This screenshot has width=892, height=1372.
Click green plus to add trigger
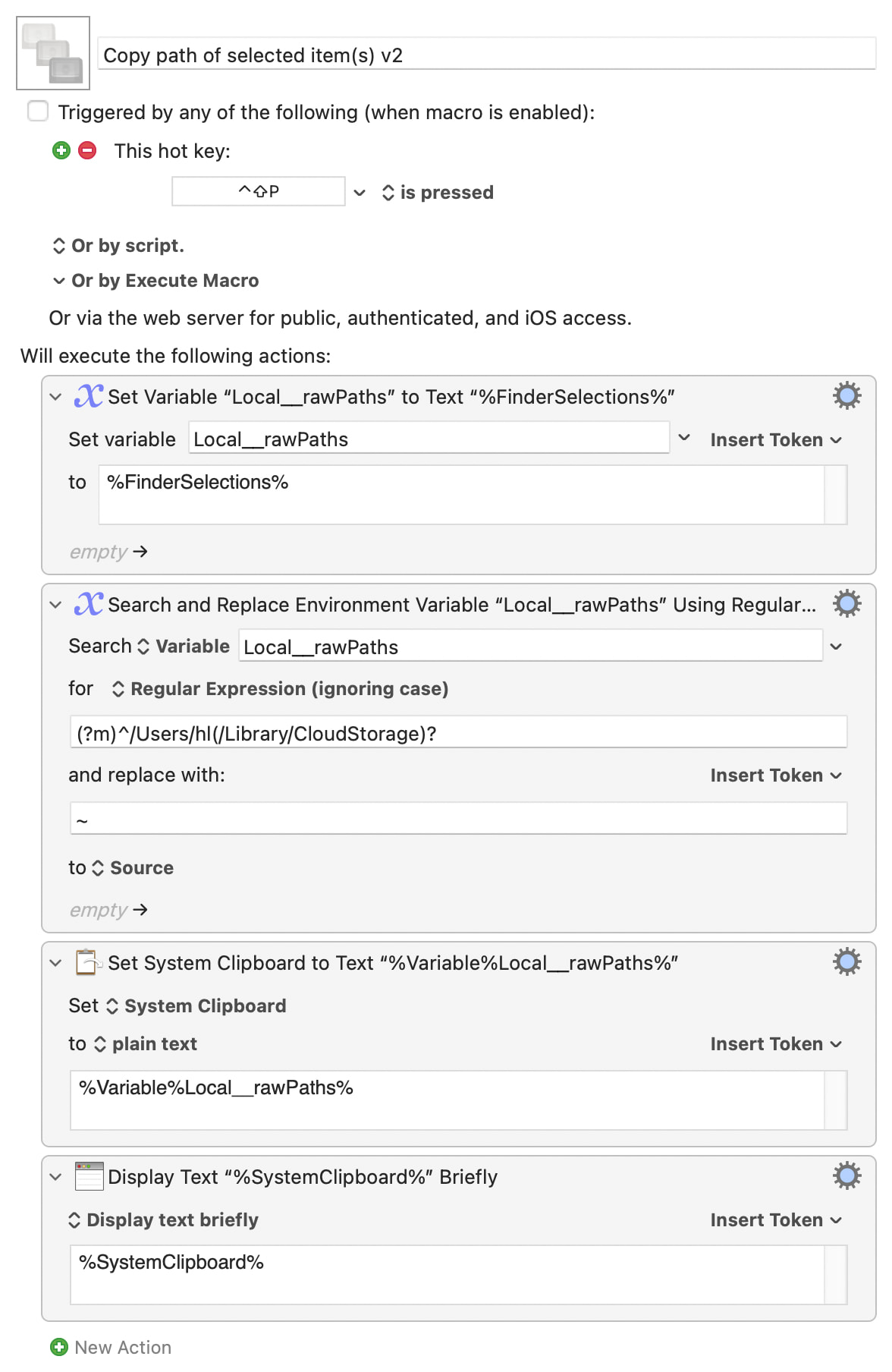point(61,150)
